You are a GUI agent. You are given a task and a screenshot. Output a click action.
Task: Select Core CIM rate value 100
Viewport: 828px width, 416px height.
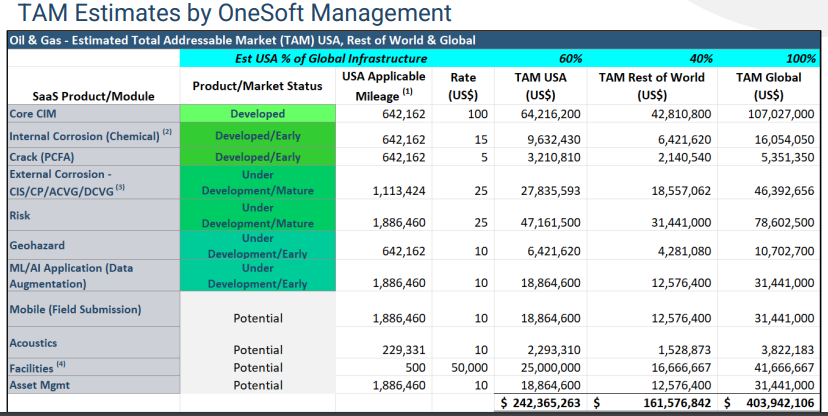pyautogui.click(x=478, y=114)
